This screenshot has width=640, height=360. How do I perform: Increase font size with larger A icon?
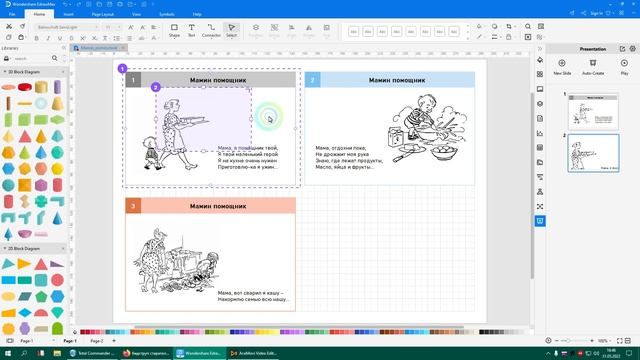131,27
